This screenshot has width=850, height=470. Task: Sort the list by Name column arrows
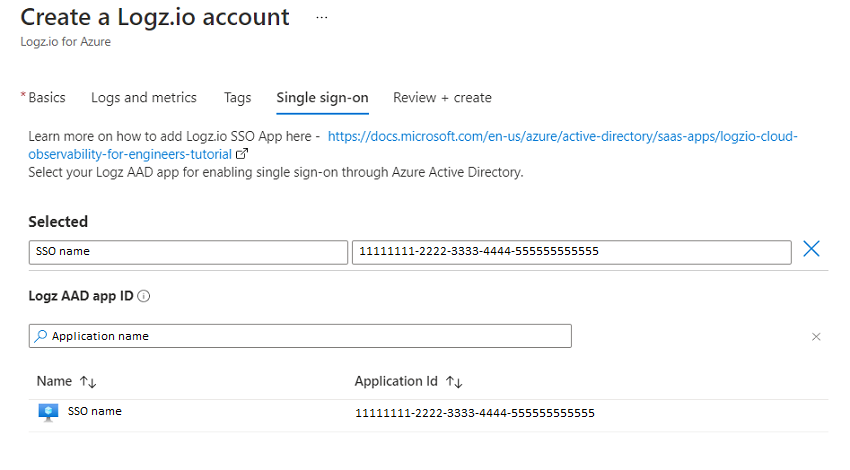click(87, 382)
